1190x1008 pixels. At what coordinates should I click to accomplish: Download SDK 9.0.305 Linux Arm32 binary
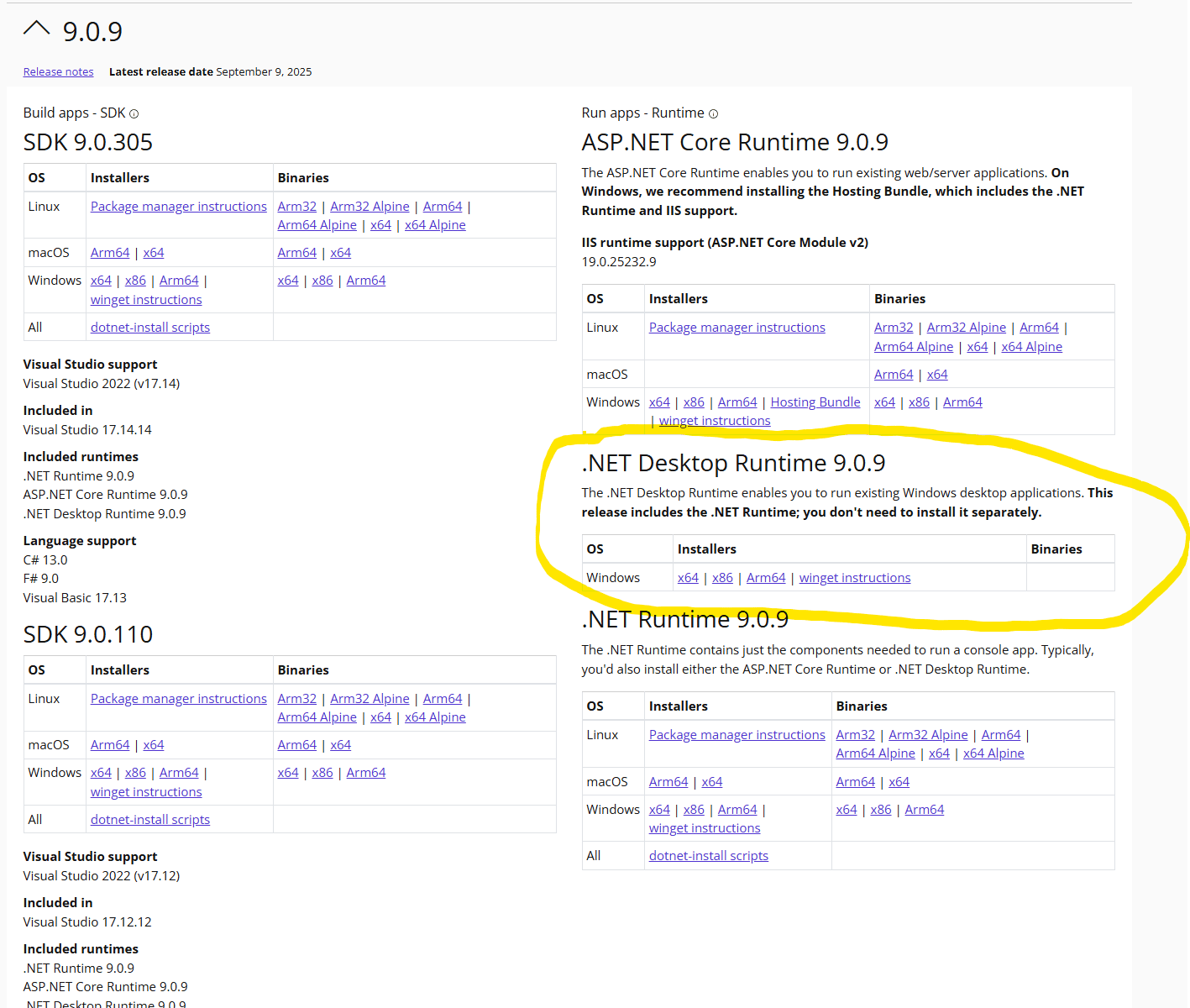coord(297,207)
